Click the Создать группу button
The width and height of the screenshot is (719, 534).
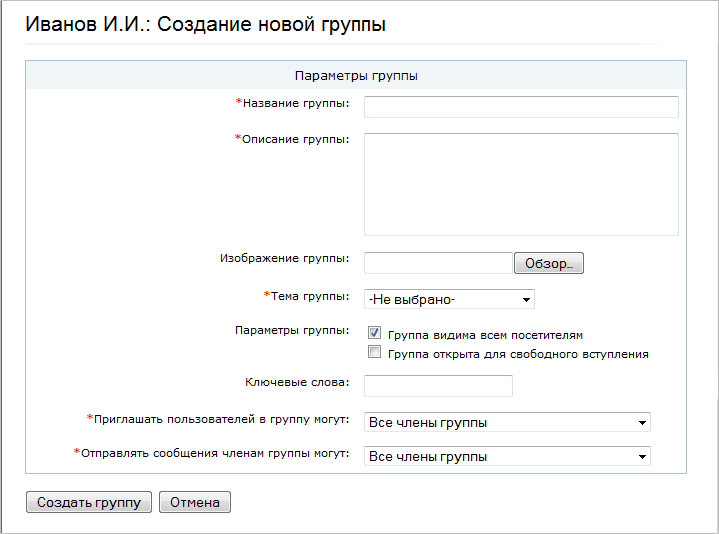coord(89,502)
